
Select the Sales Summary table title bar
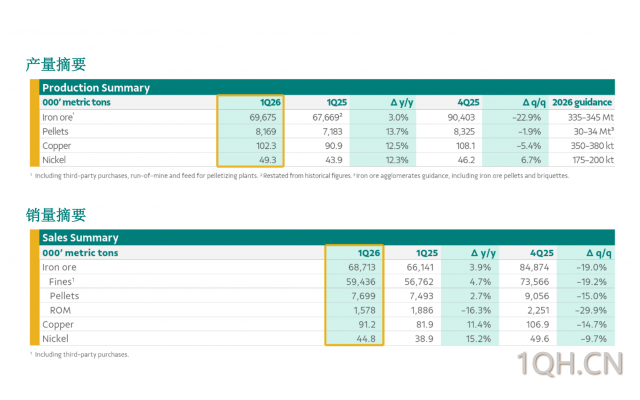click(80, 238)
